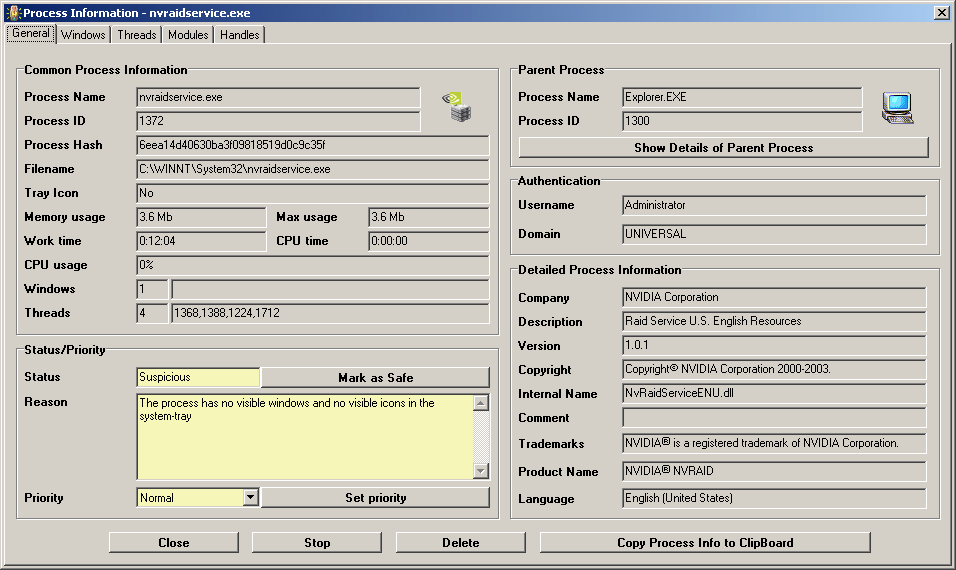This screenshot has width=956, height=570.
Task: Click the empty Windows title field
Action: pyautogui.click(x=330, y=289)
